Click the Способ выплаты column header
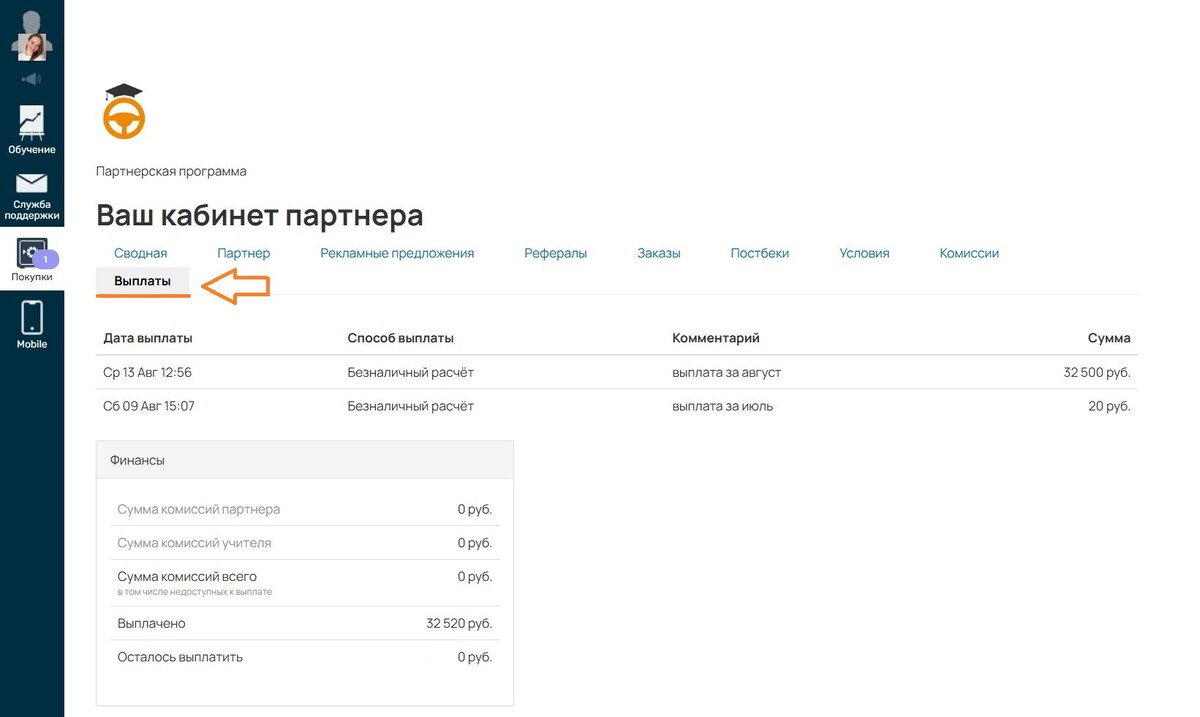 pyautogui.click(x=401, y=338)
